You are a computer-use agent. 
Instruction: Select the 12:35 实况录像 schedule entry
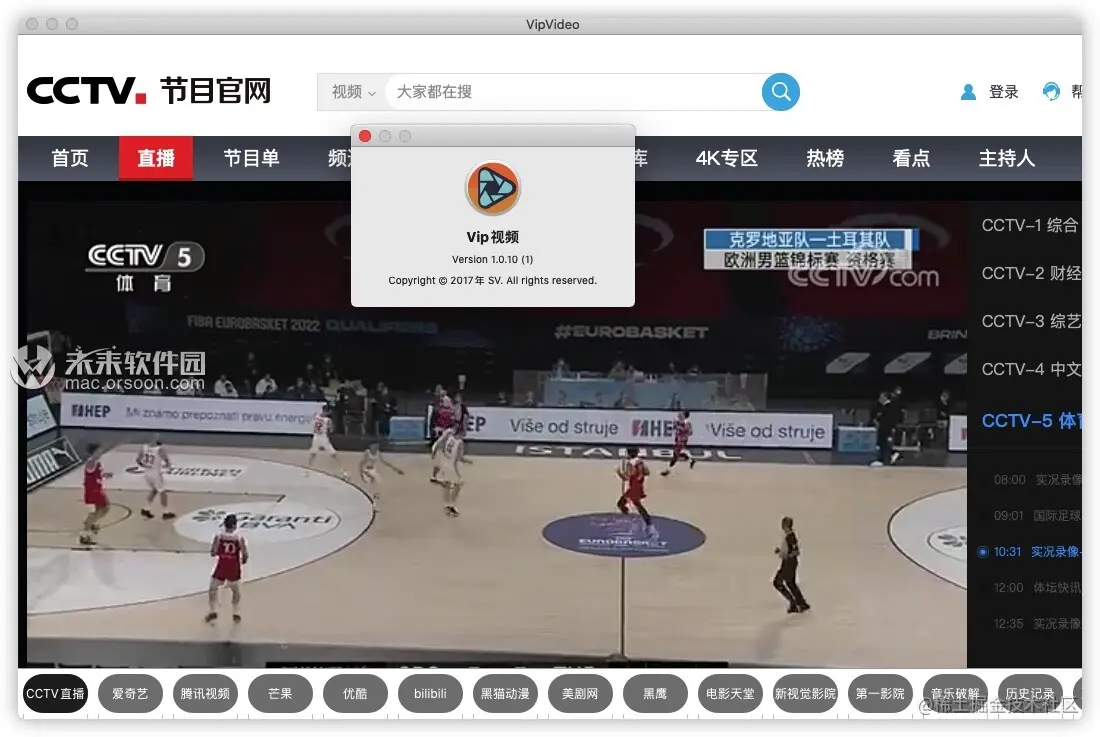tap(1036, 623)
